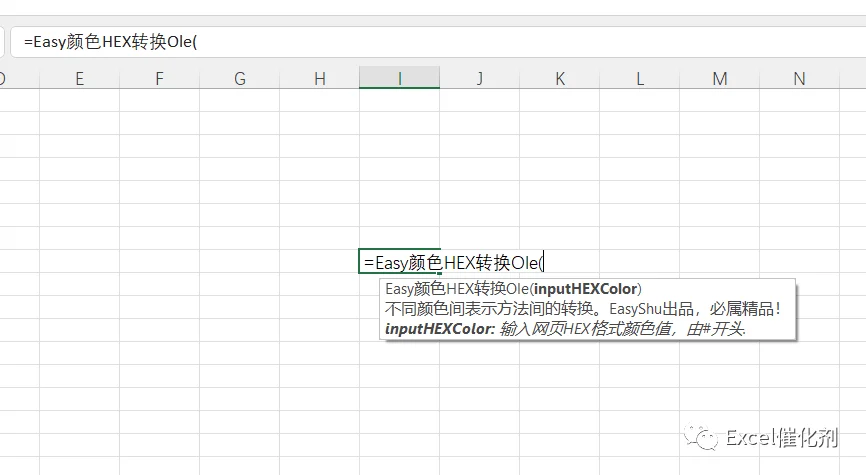866x475 pixels.
Task: Select column J header
Action: click(479, 78)
